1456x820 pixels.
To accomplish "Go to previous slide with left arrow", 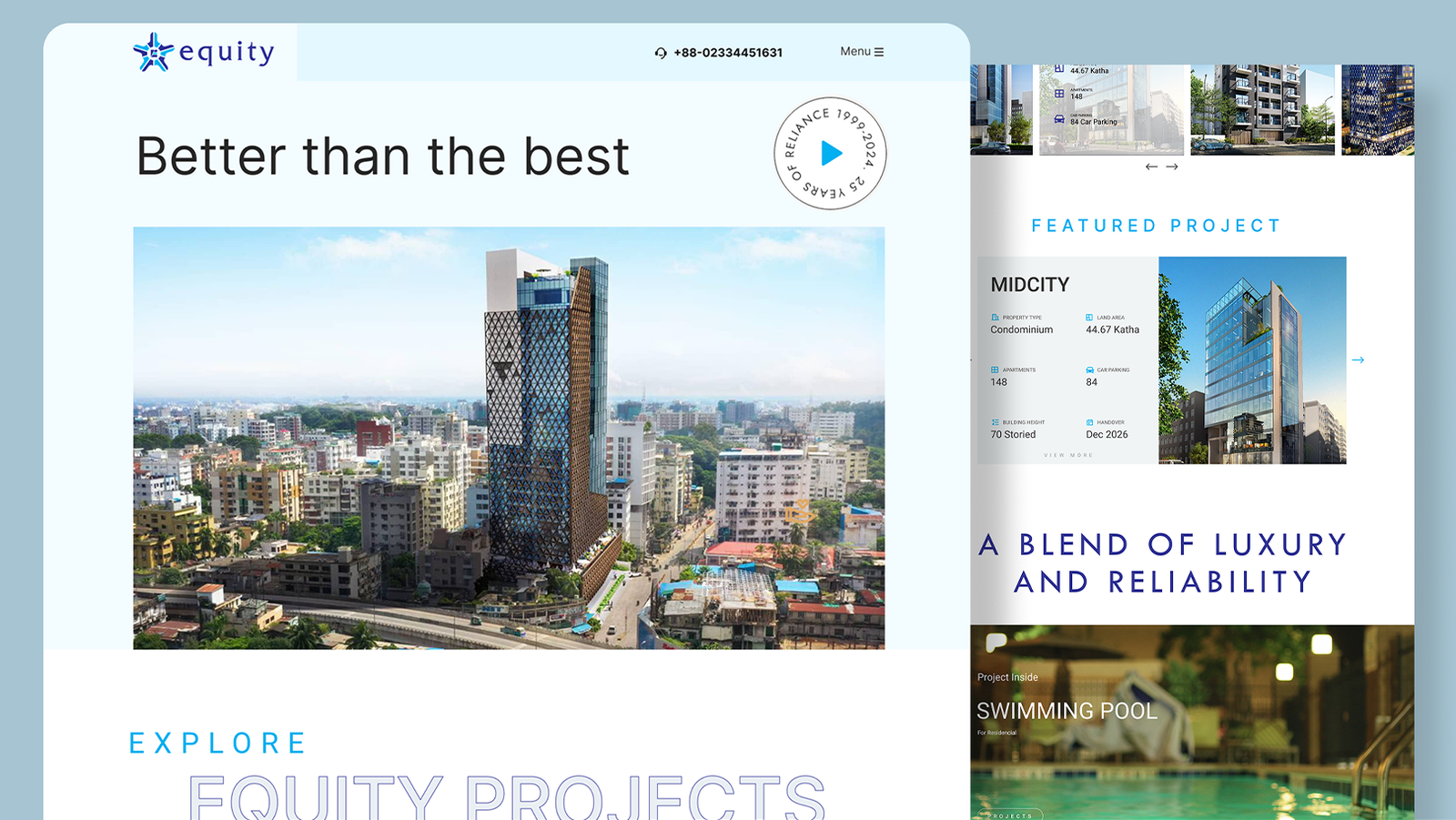I will coord(1151,167).
